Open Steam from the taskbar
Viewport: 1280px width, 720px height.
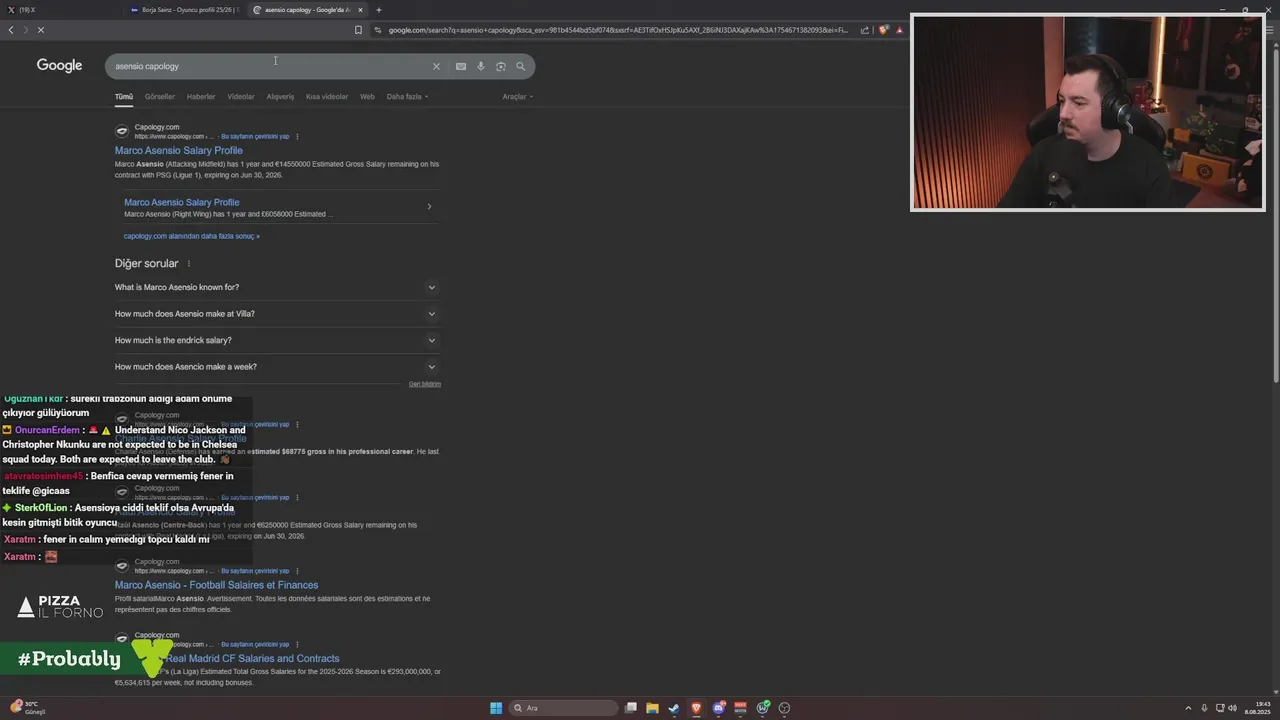(x=674, y=708)
